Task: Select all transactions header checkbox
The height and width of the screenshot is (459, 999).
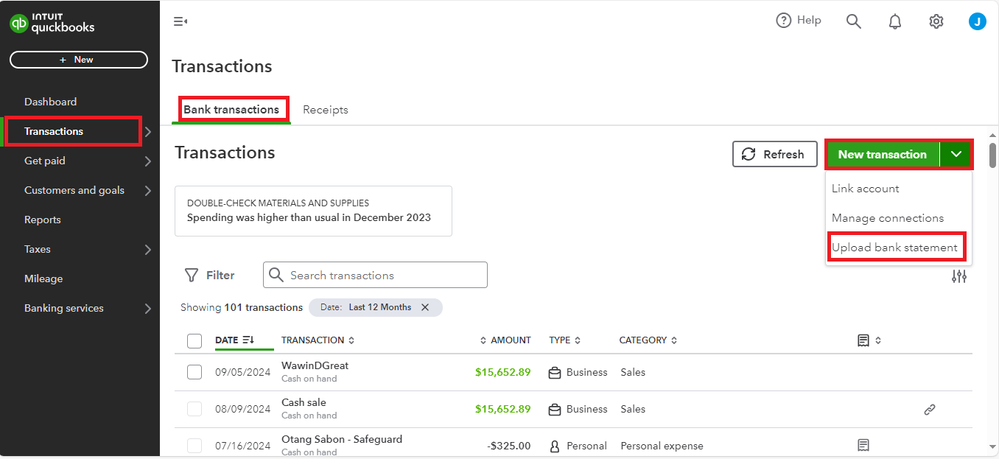Action: [x=194, y=341]
